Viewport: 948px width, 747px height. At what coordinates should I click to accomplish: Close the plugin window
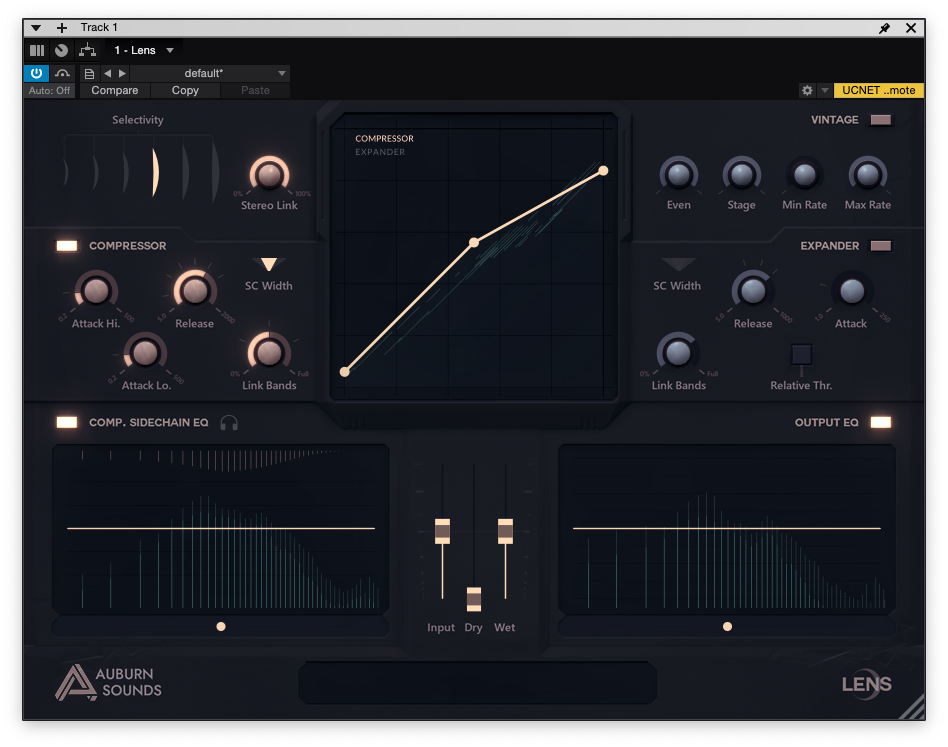pos(911,28)
